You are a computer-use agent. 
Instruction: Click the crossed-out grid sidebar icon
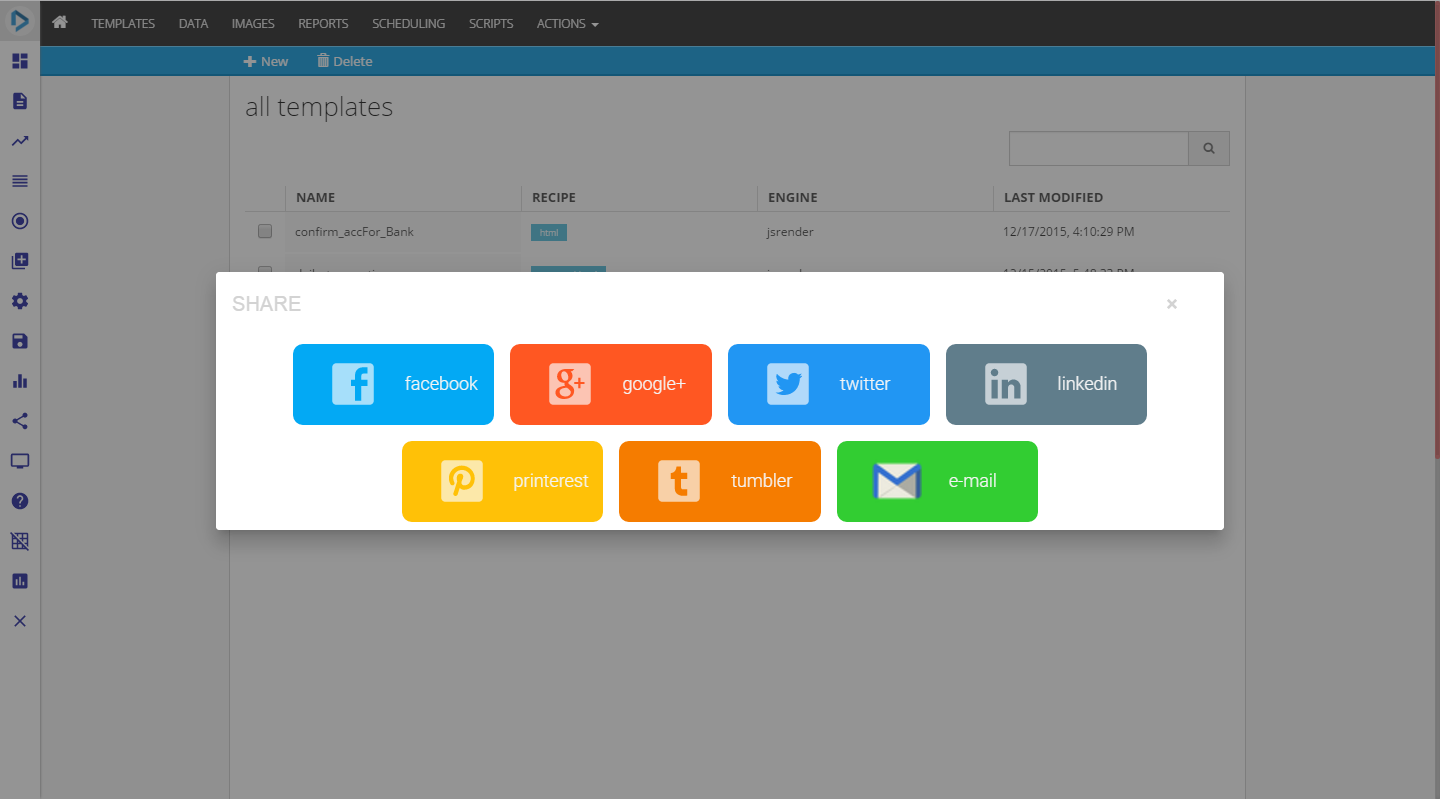coord(20,541)
